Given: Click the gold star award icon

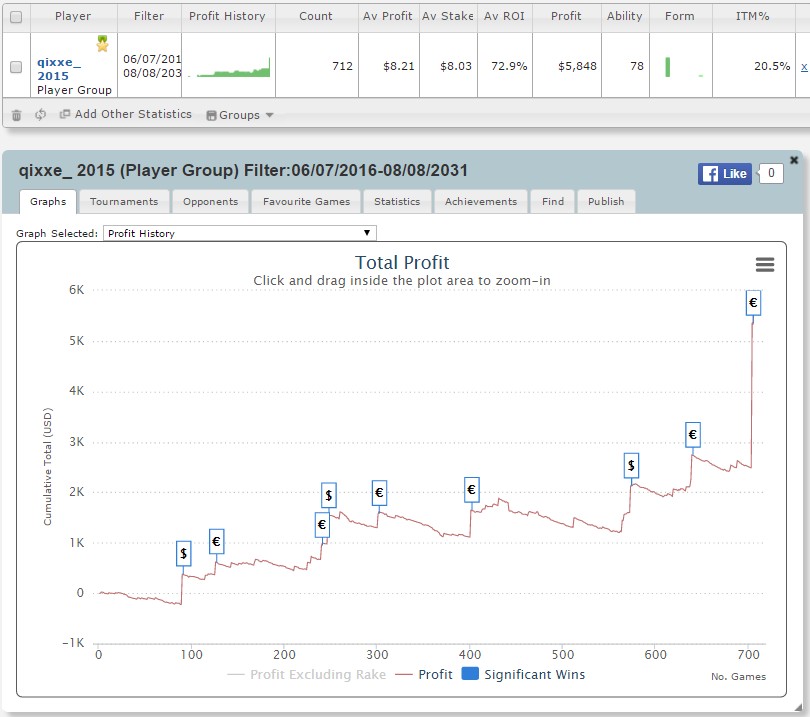Looking at the screenshot, I should coord(102,44).
